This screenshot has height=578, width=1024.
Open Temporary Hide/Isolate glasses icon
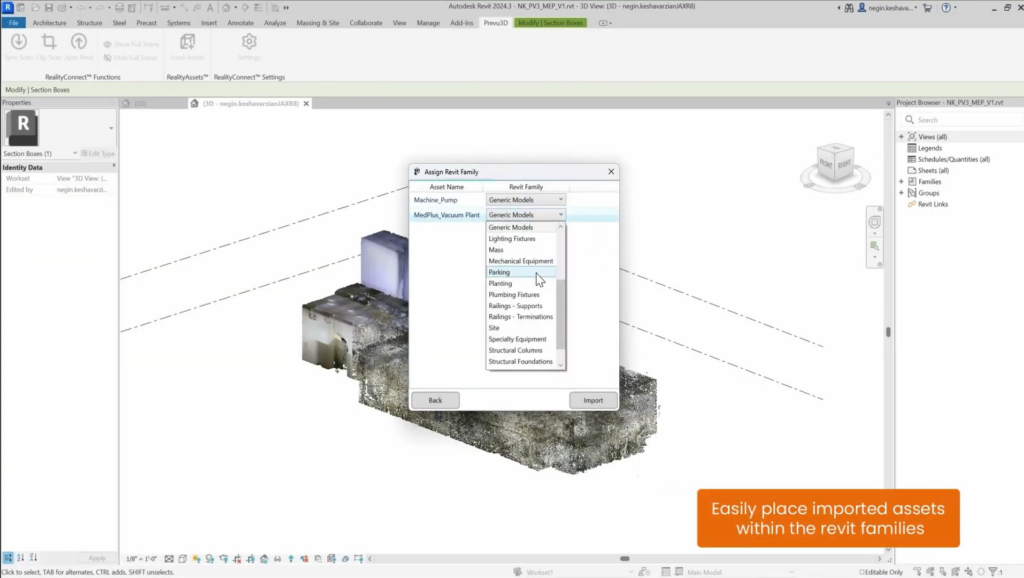pos(278,559)
